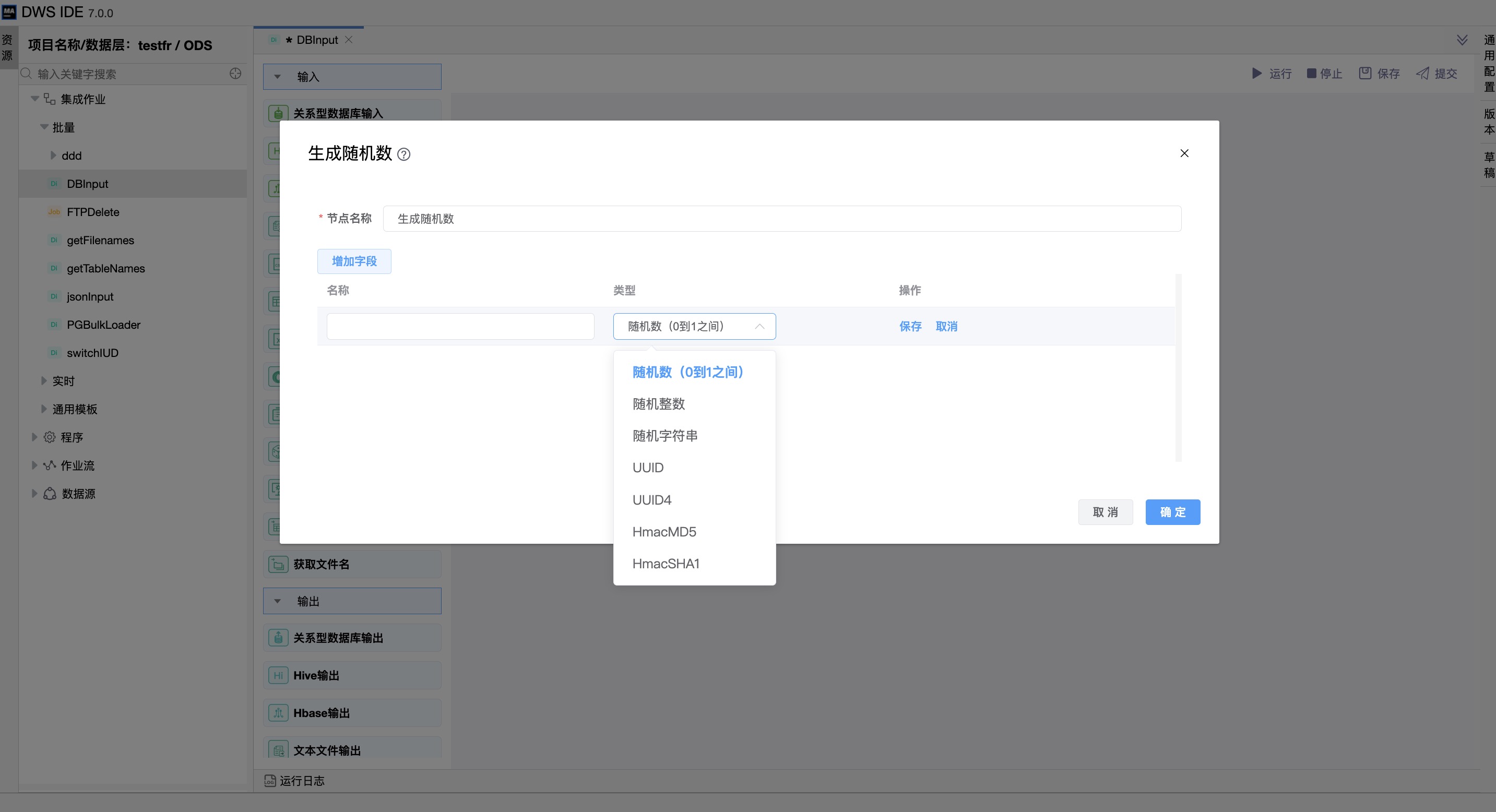Click the locate icon in the search bar

point(235,74)
